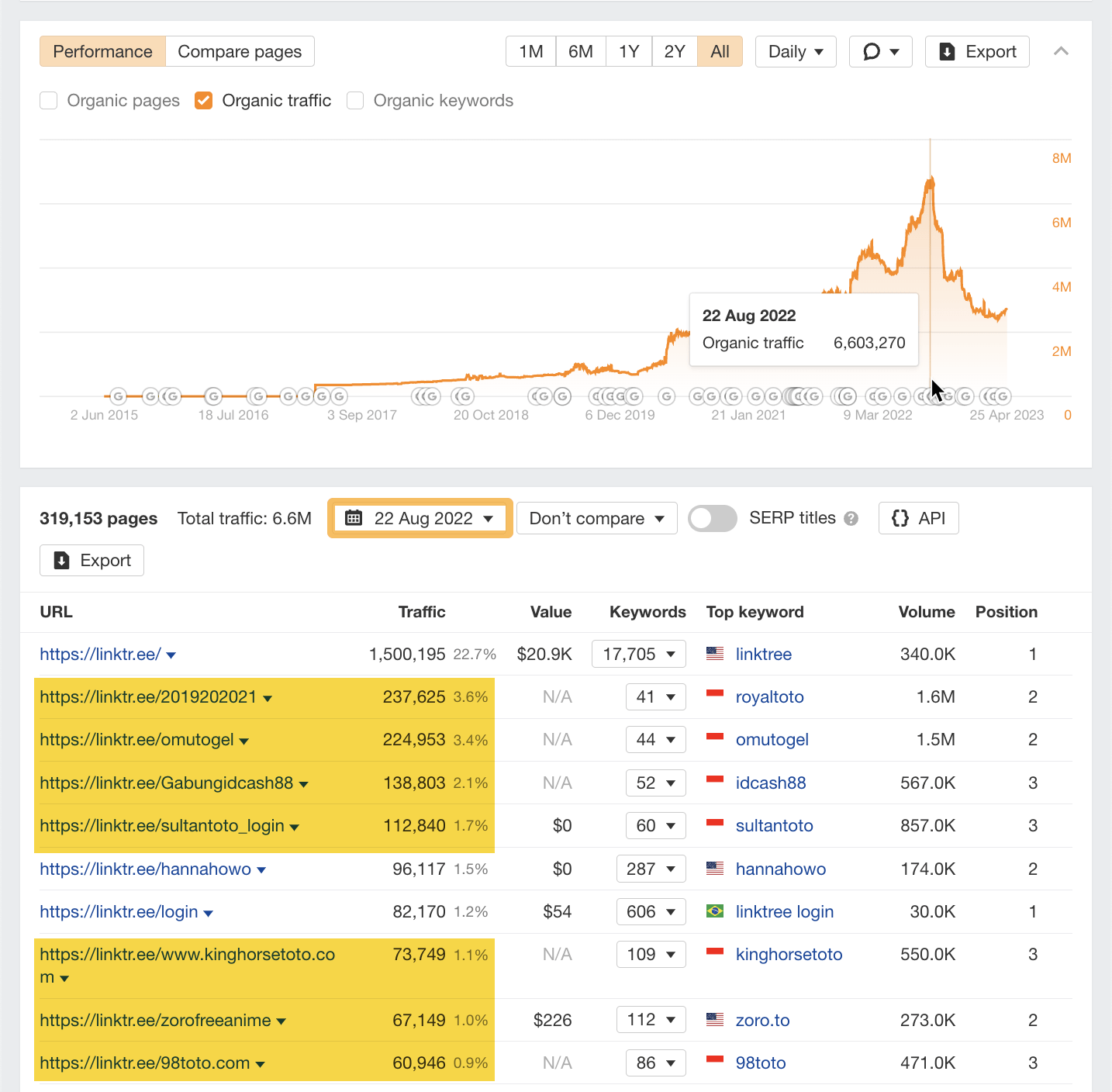Uncheck the Organic traffic checkbox
The height and width of the screenshot is (1092, 1112).
click(202, 100)
